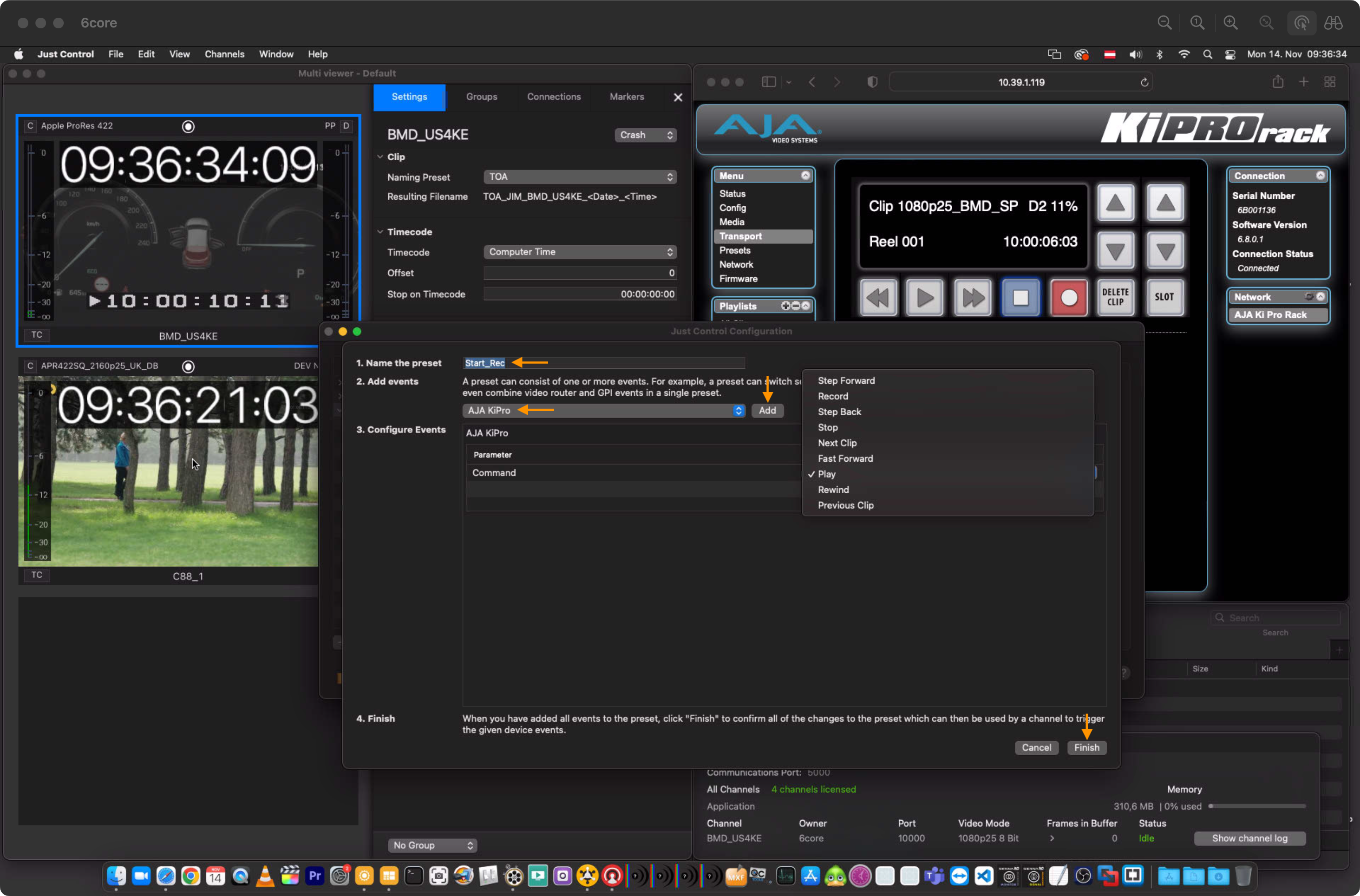Screen dimensions: 1360x896
Task: Click the AJA KiPro fast forward button
Action: tap(973, 297)
